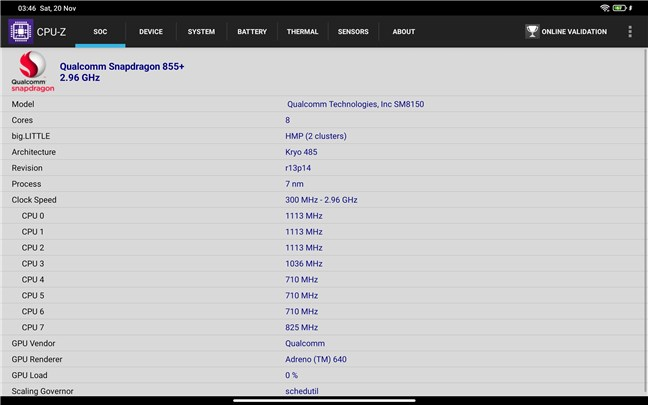Open the three-dot overflow menu
This screenshot has height=405, width=648.
pos(630,31)
